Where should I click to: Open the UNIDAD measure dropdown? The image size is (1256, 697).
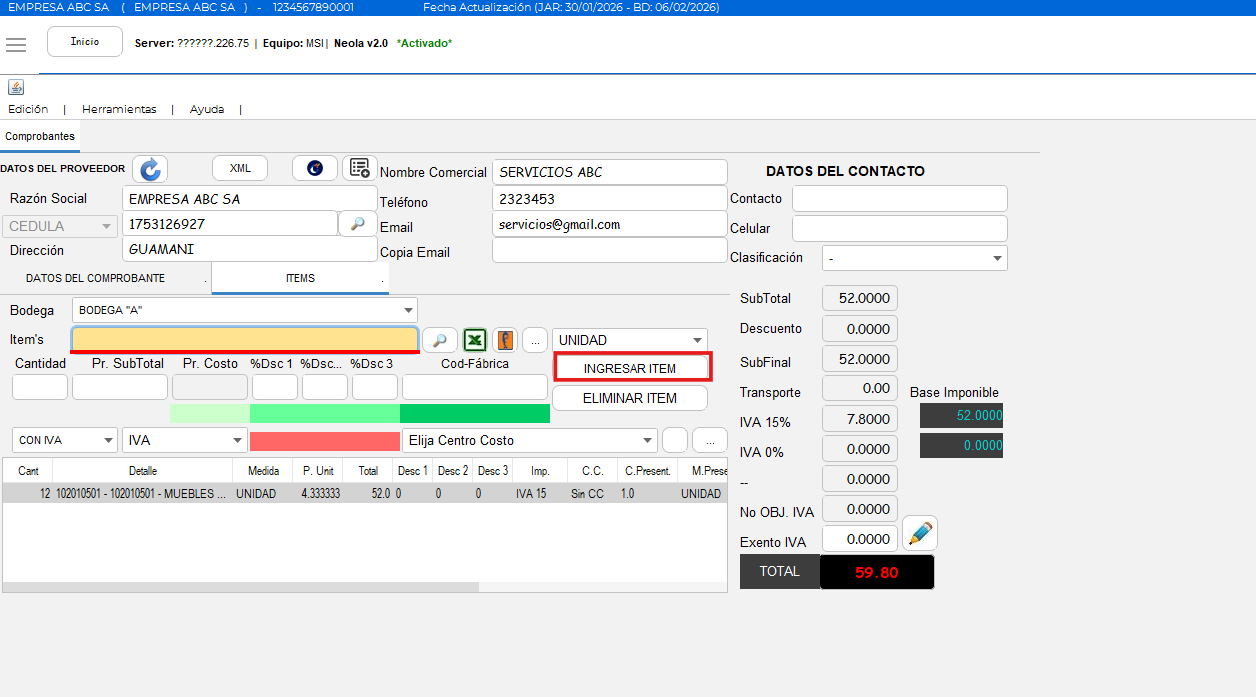tap(697, 340)
